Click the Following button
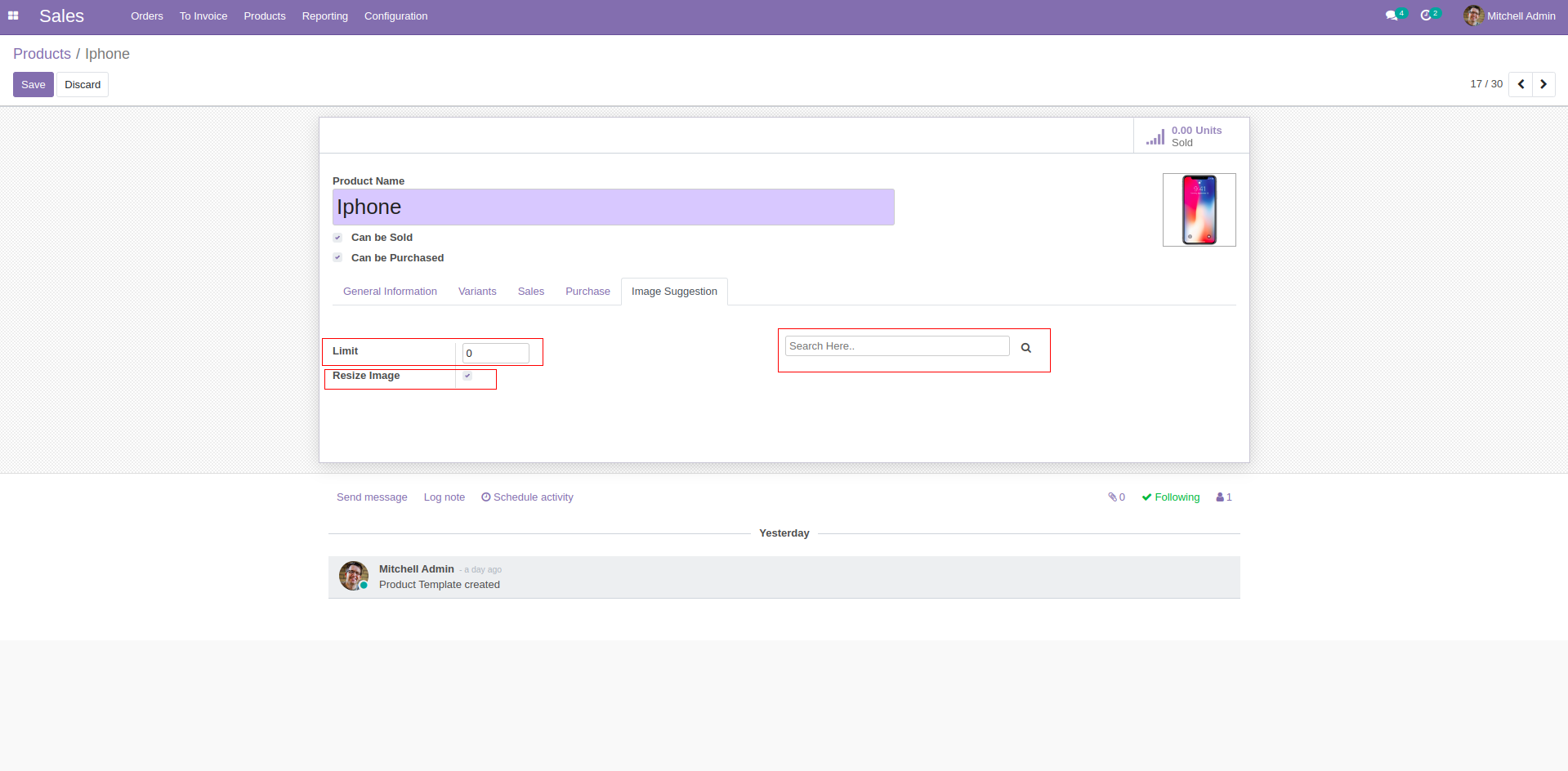This screenshot has width=1568, height=771. pyautogui.click(x=1171, y=497)
